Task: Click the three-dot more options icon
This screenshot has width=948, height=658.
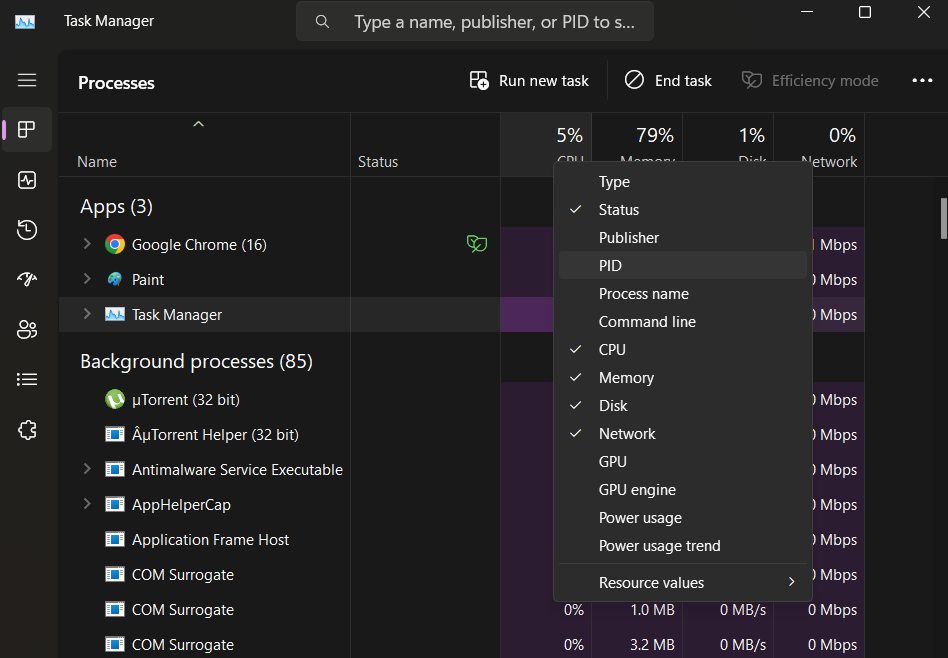Action: [921, 81]
